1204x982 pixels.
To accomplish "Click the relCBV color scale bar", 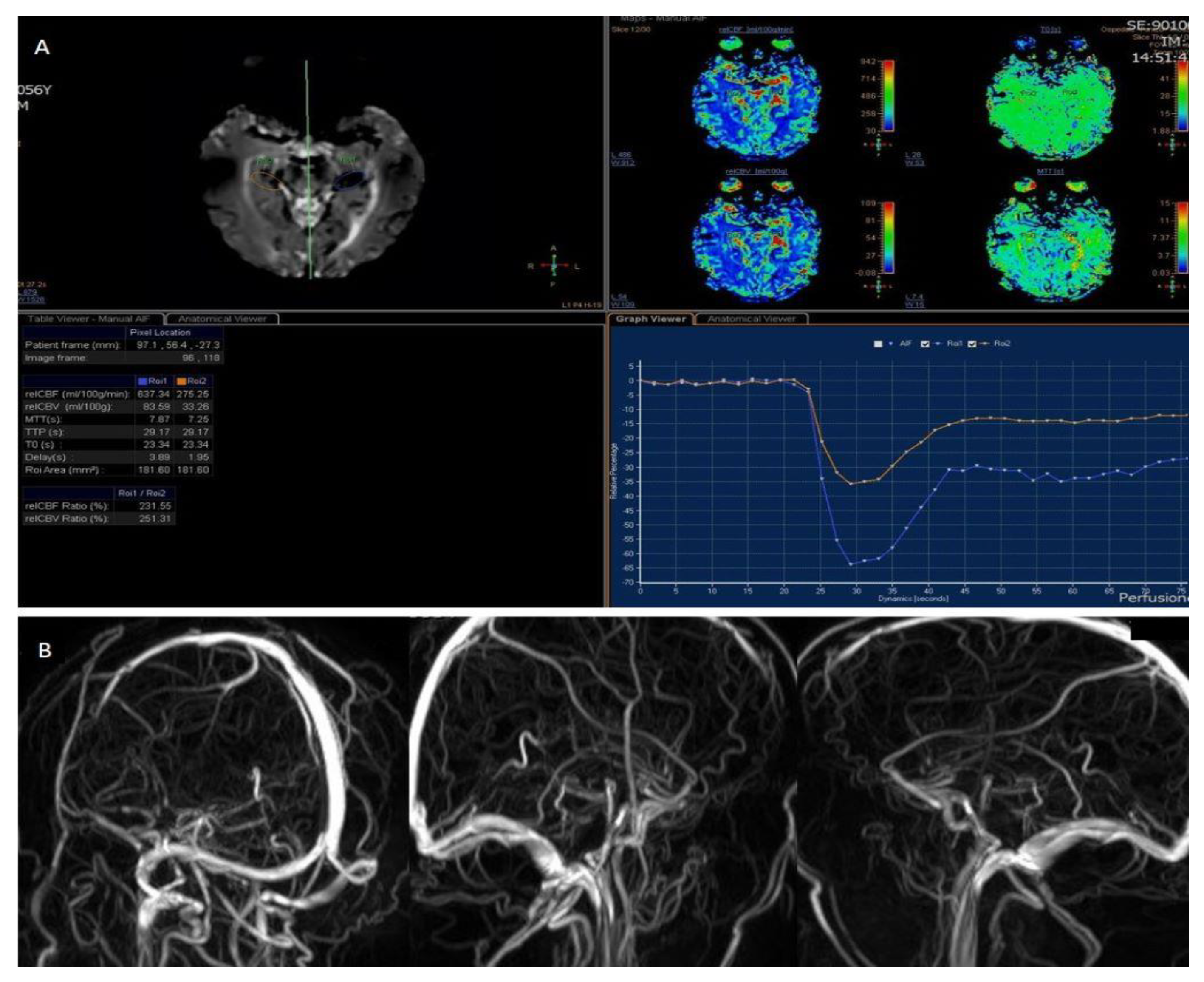I will (x=889, y=237).
